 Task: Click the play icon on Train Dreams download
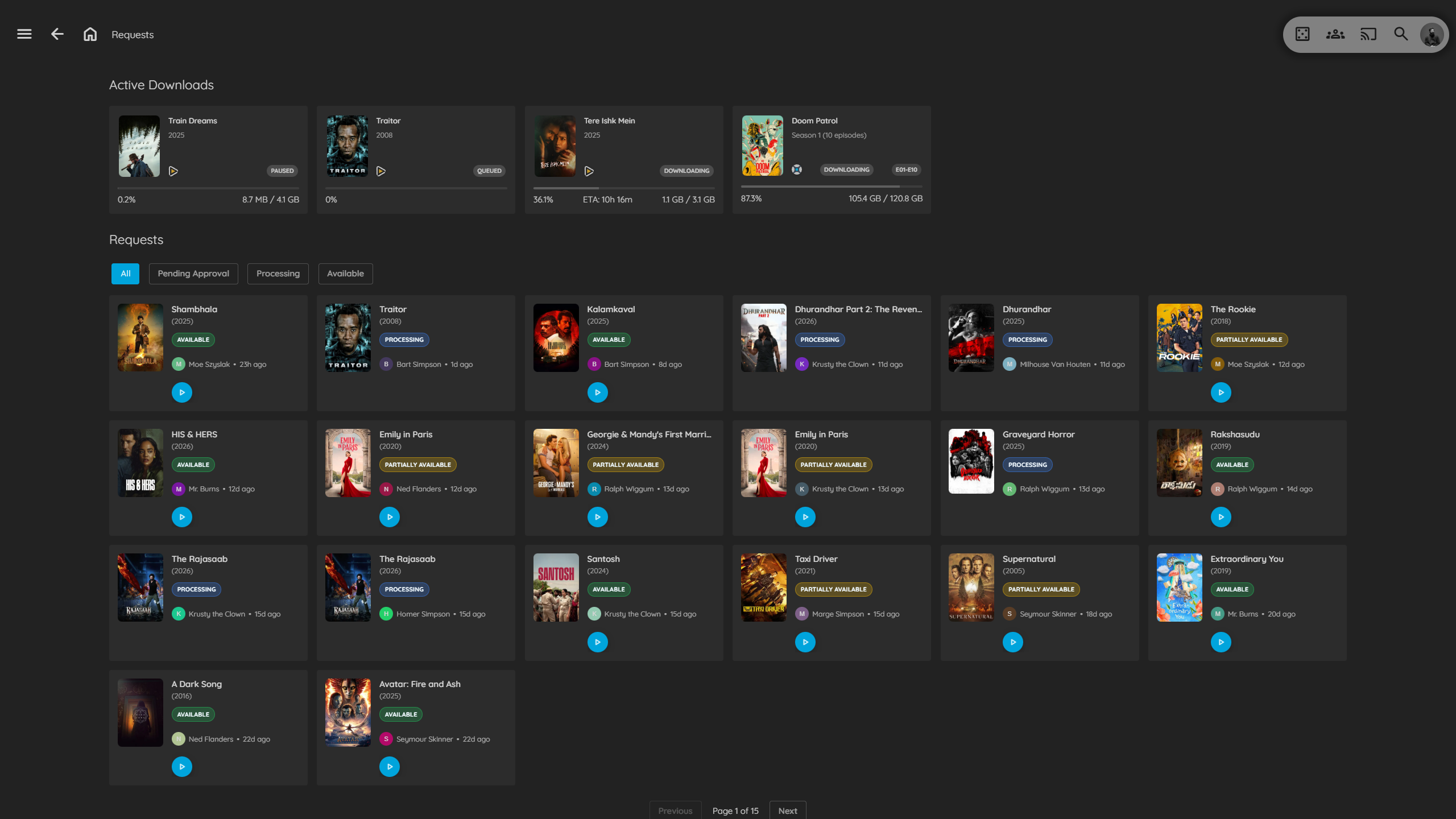[x=173, y=171]
